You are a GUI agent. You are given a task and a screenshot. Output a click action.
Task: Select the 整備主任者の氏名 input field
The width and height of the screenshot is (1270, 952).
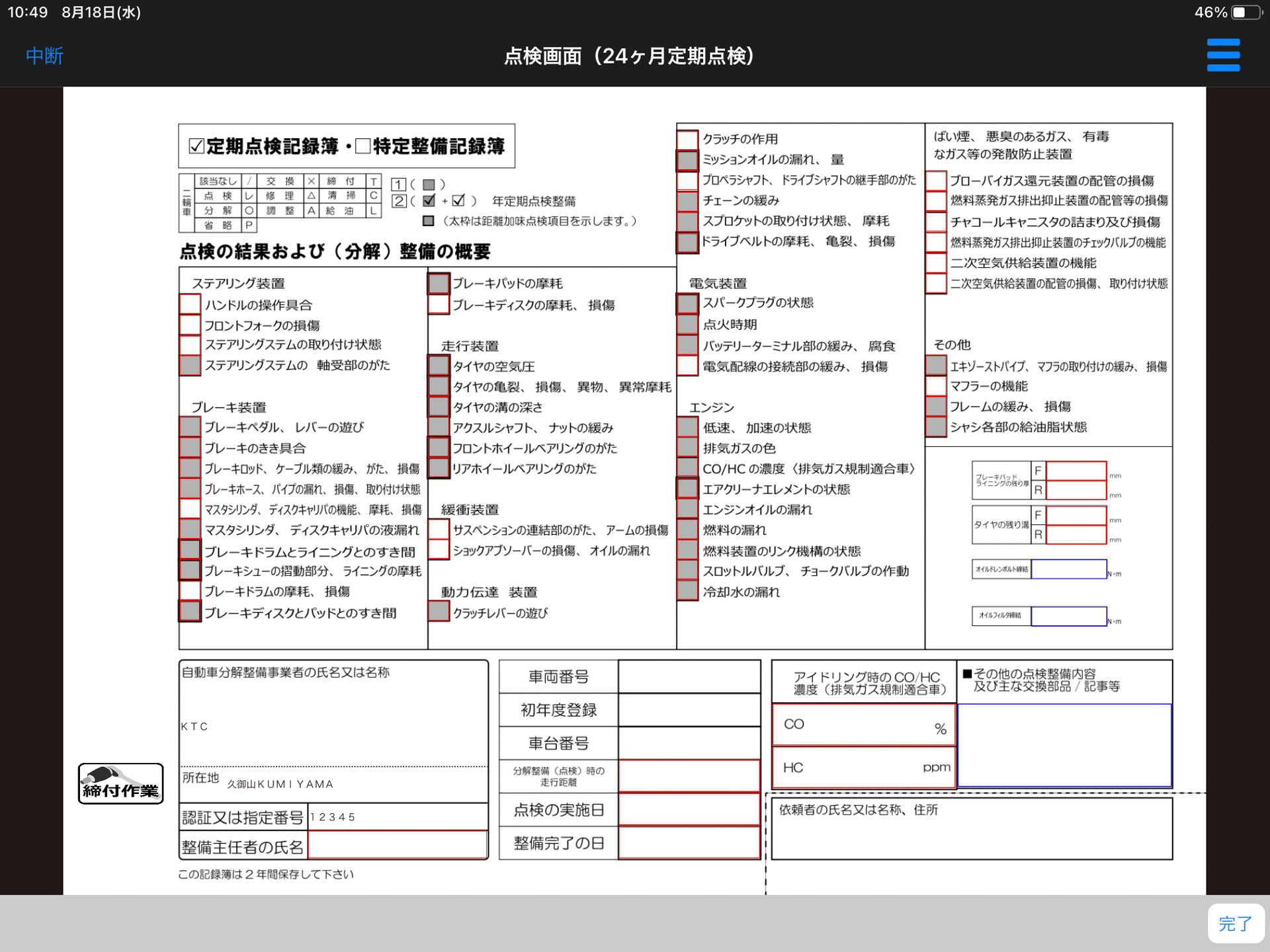tap(398, 844)
